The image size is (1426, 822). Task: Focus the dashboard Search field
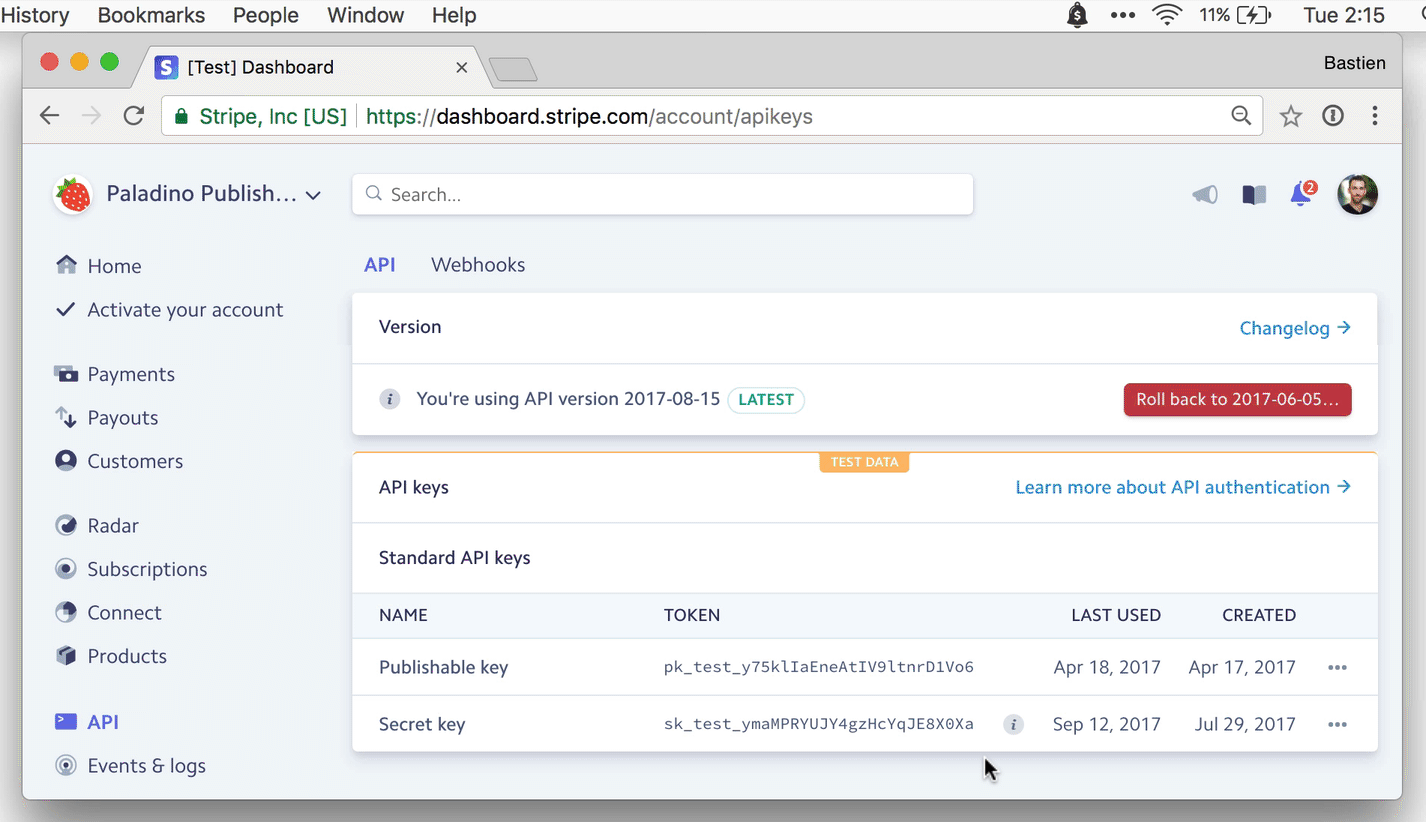(662, 194)
